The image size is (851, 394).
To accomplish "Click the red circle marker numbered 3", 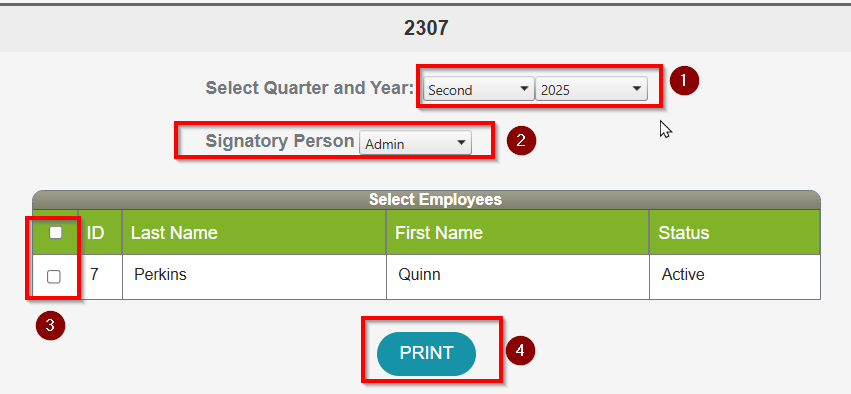I will pyautogui.click(x=50, y=326).
